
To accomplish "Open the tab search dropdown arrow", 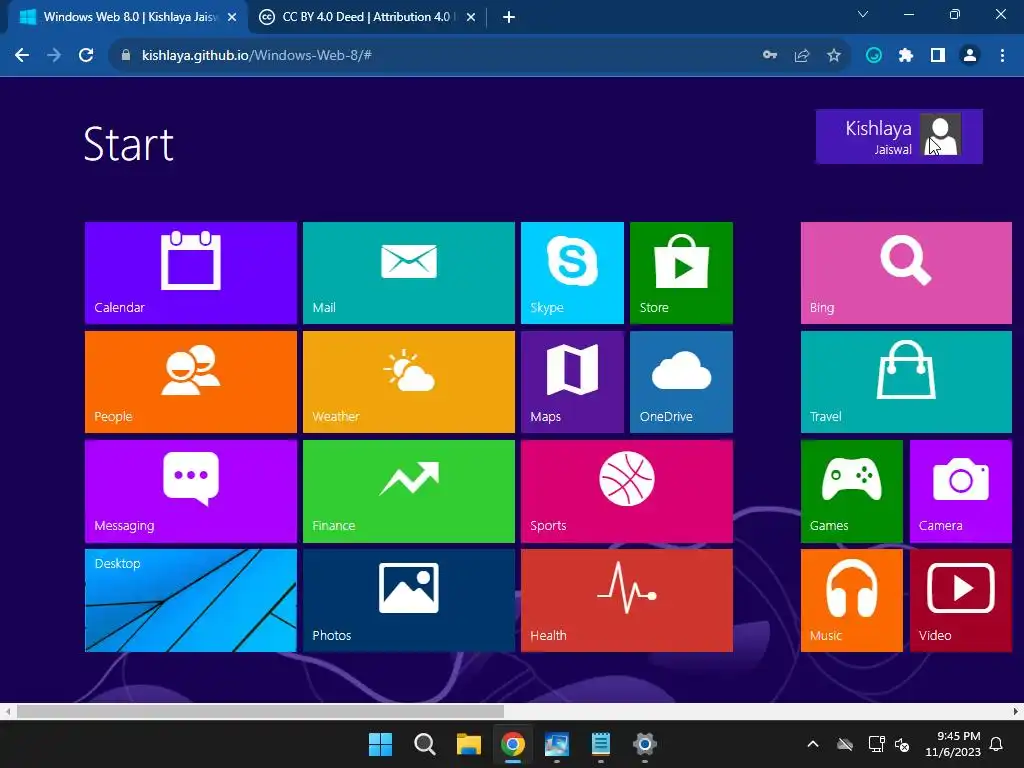I will [x=863, y=14].
